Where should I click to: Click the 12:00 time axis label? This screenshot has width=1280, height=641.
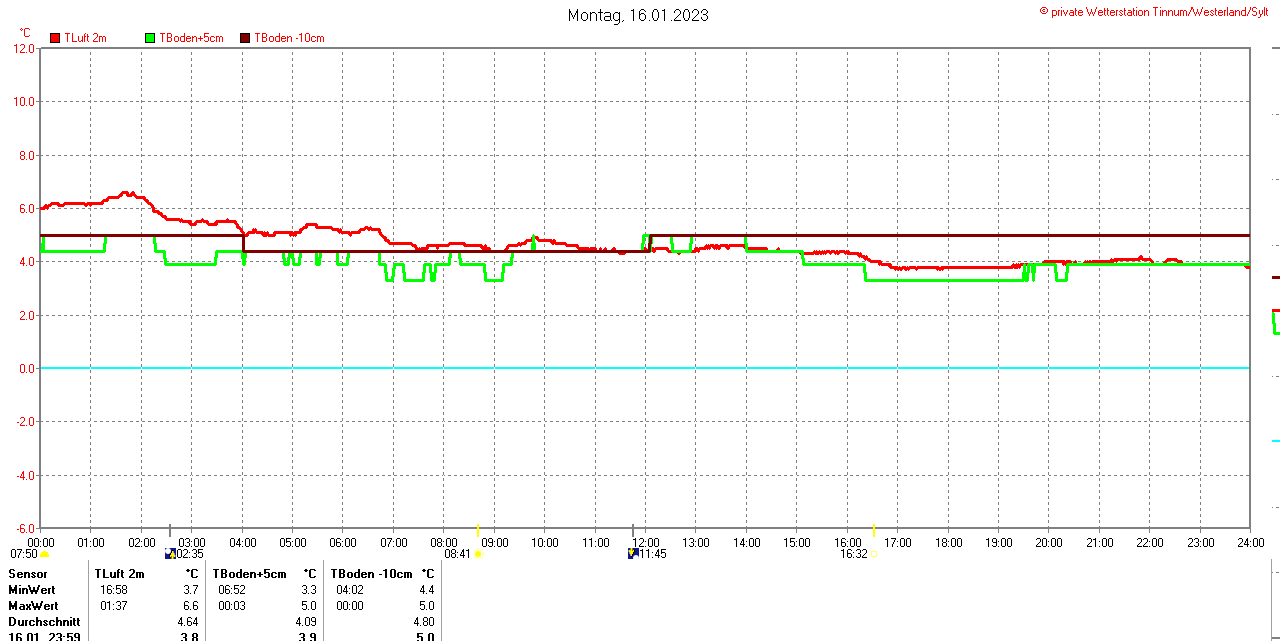coord(645,543)
